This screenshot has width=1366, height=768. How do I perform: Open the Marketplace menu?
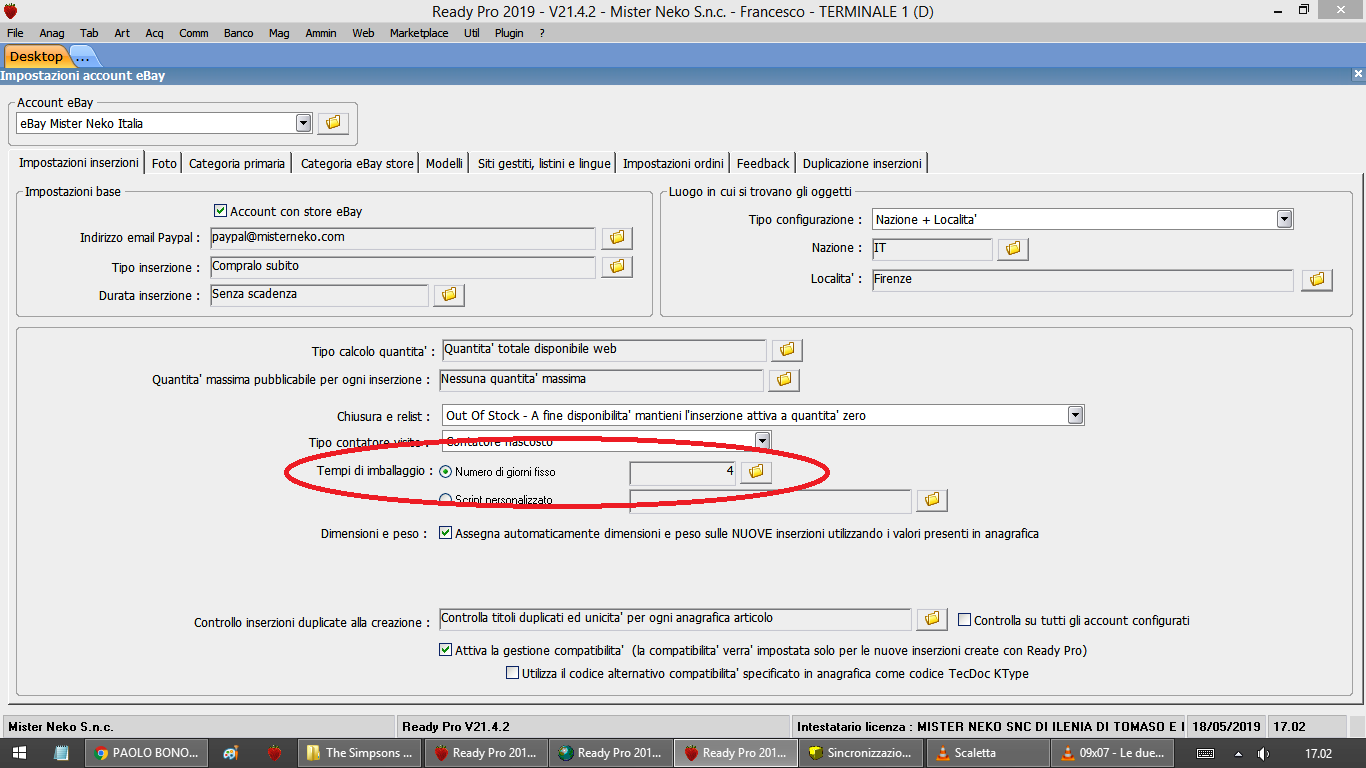pos(419,33)
